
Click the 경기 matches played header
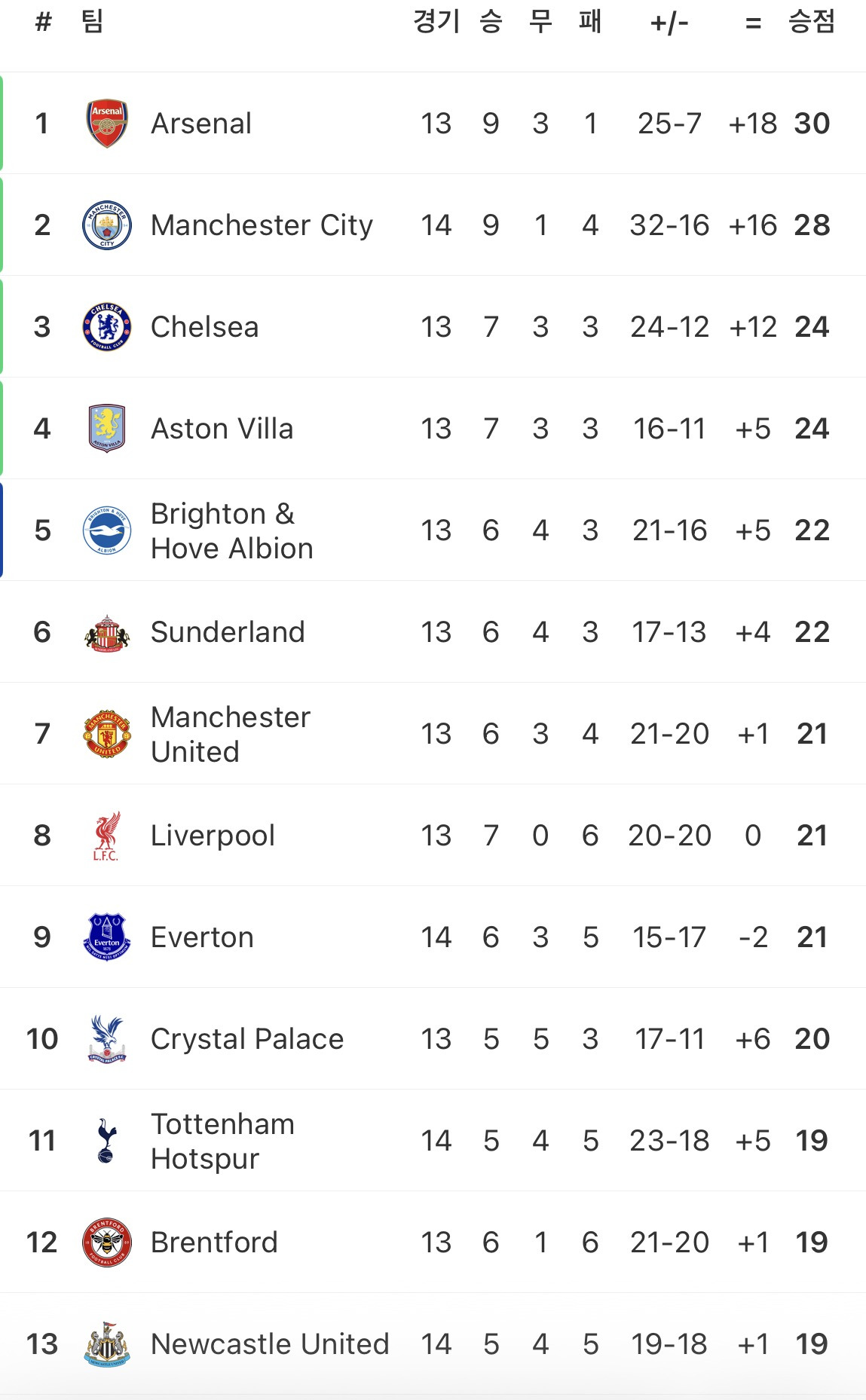436,22
